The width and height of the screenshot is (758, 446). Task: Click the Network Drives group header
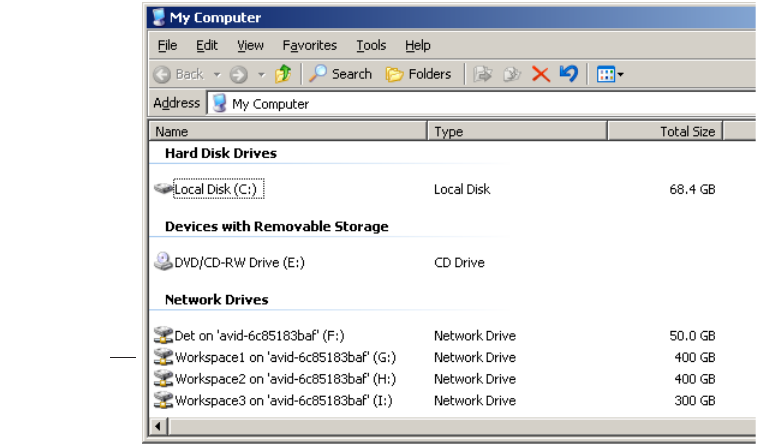[217, 300]
